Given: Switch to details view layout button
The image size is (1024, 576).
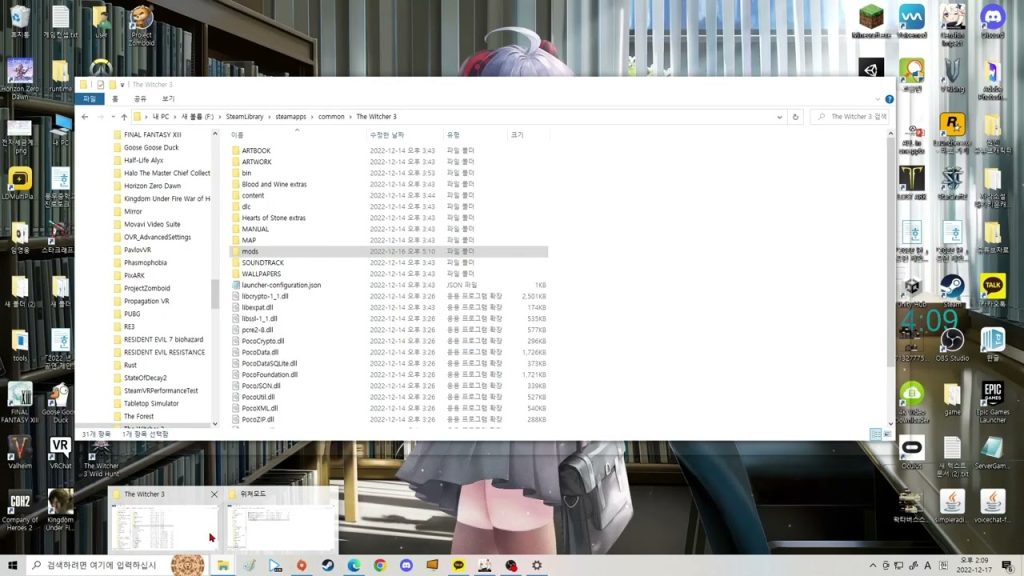Looking at the screenshot, I should click(875, 434).
